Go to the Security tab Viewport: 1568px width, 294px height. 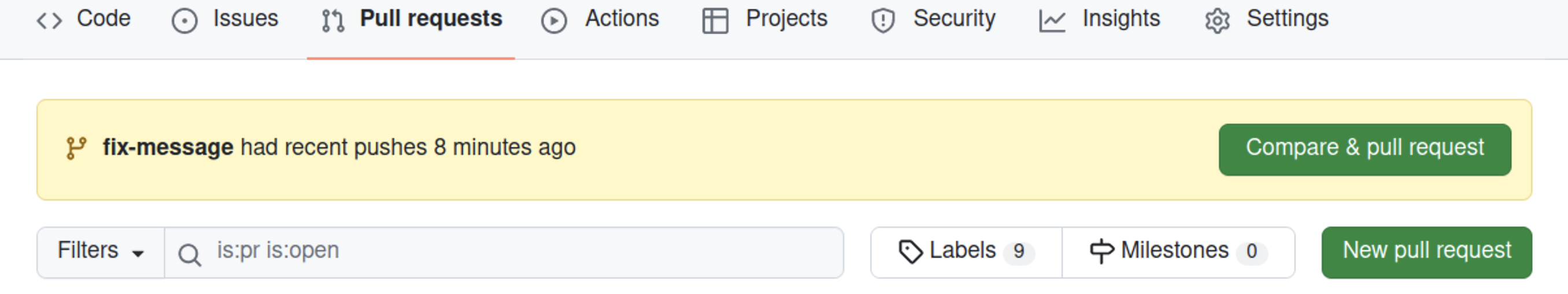[x=954, y=19]
